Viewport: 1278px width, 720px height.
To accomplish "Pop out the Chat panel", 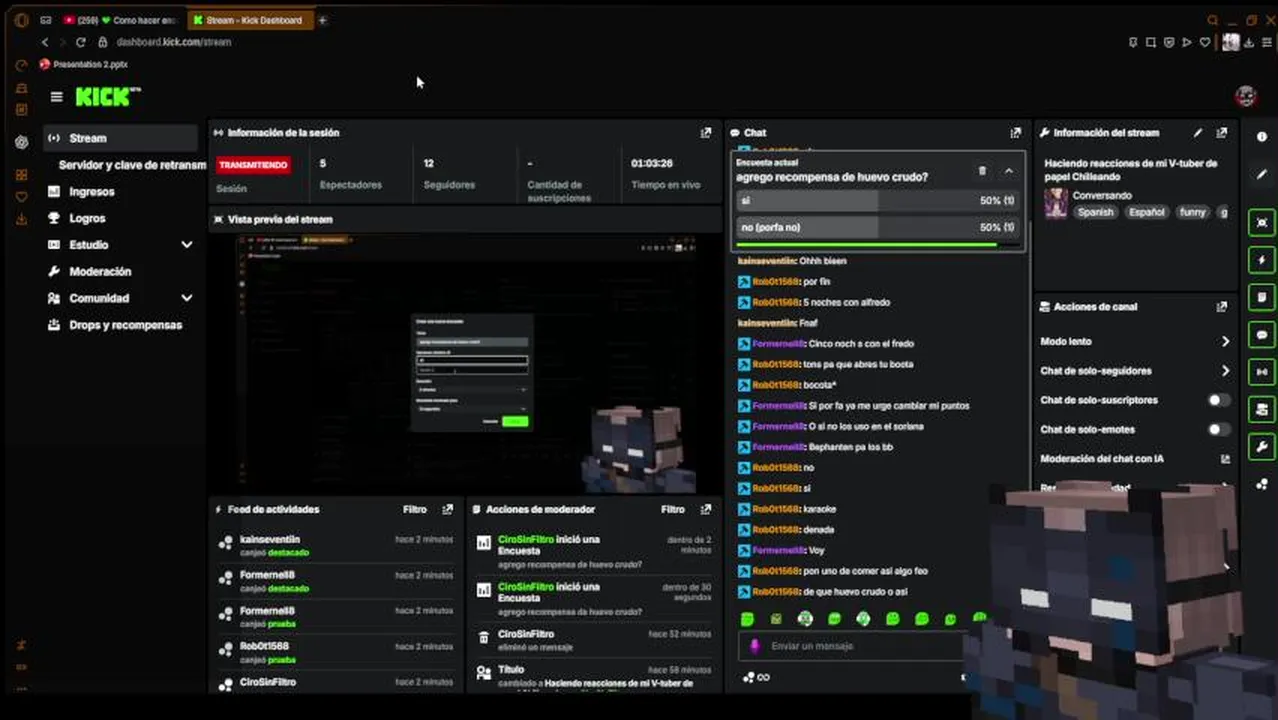I will click(1016, 132).
